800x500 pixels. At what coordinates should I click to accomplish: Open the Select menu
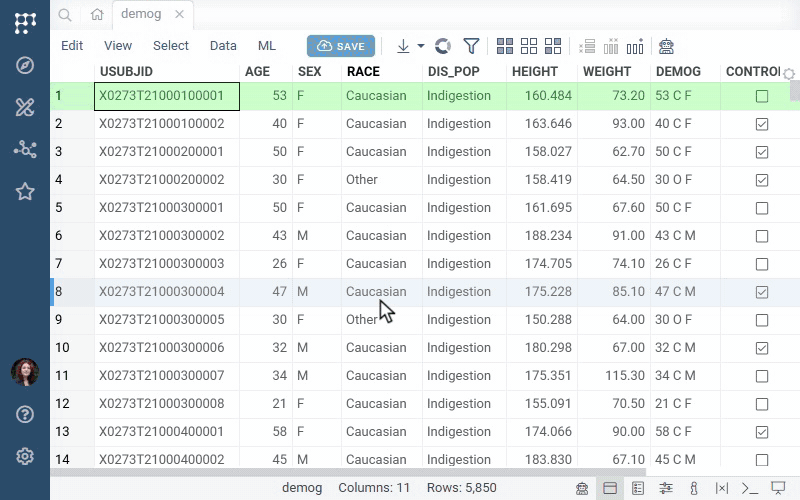point(170,46)
